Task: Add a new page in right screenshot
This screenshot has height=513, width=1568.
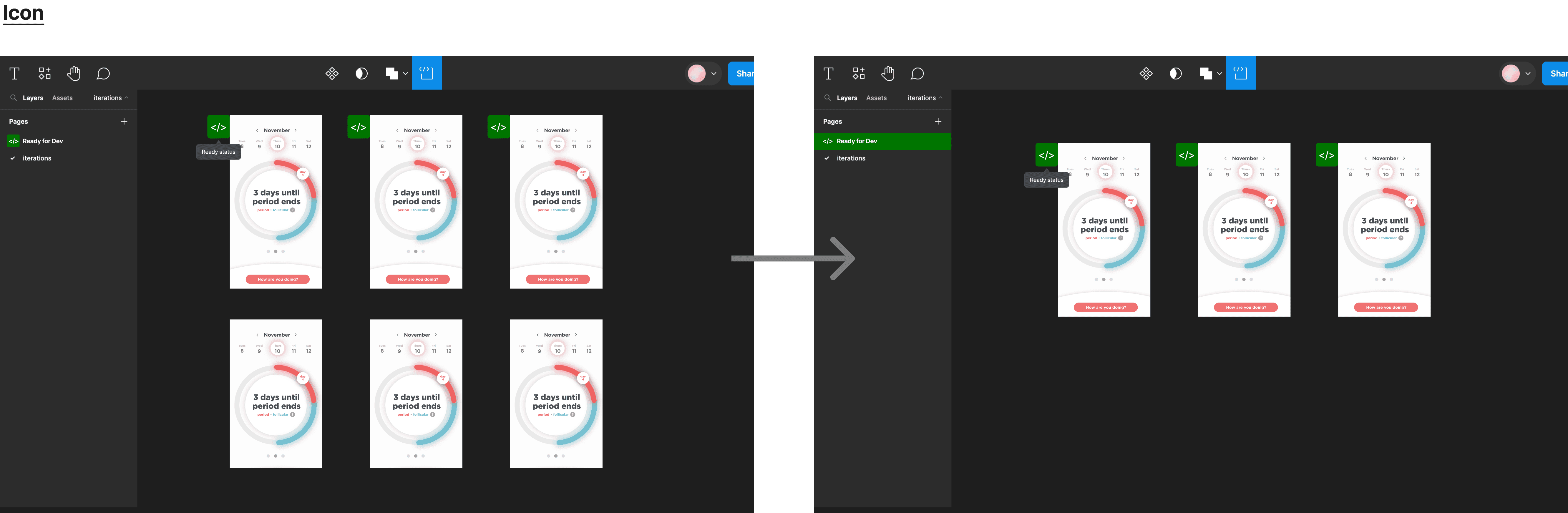Action: point(938,122)
